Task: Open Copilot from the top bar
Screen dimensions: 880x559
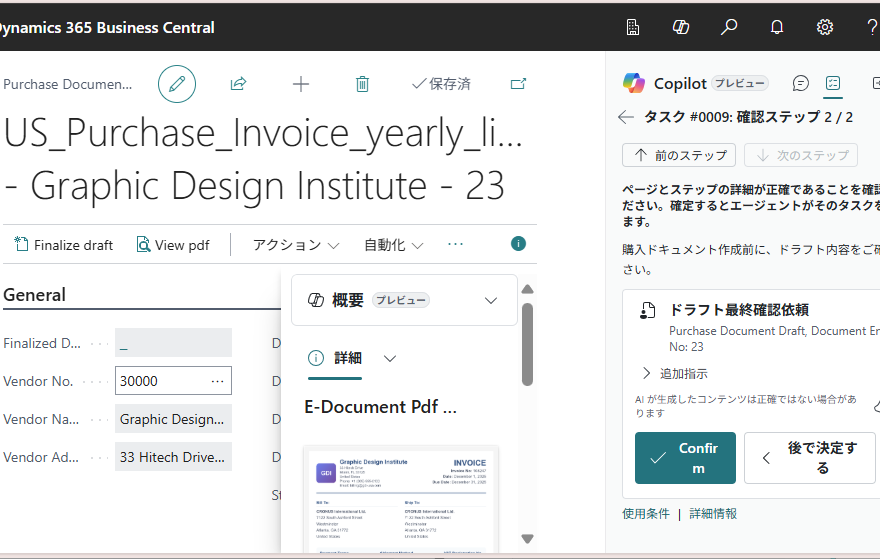Action: [x=681, y=27]
